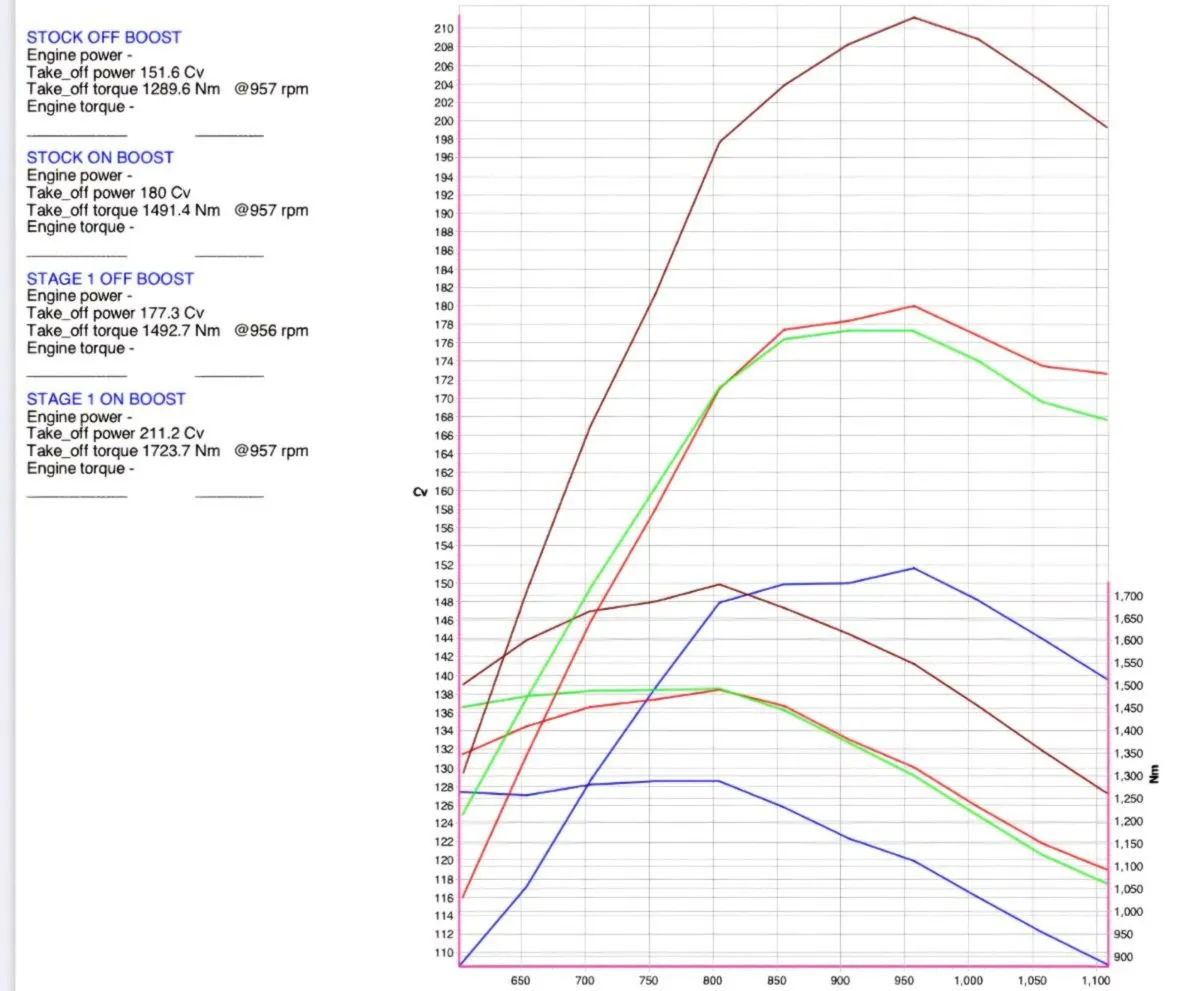Screen dimensions: 1200x991
Task: Click the dark red power curve at its peak
Action: pyautogui.click(x=913, y=17)
